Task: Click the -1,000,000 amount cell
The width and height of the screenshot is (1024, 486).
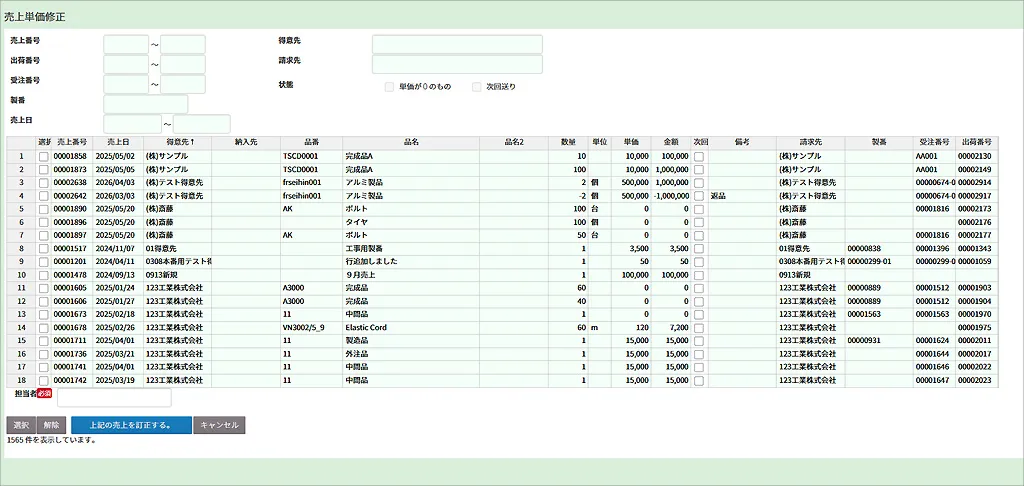Action: click(671, 196)
